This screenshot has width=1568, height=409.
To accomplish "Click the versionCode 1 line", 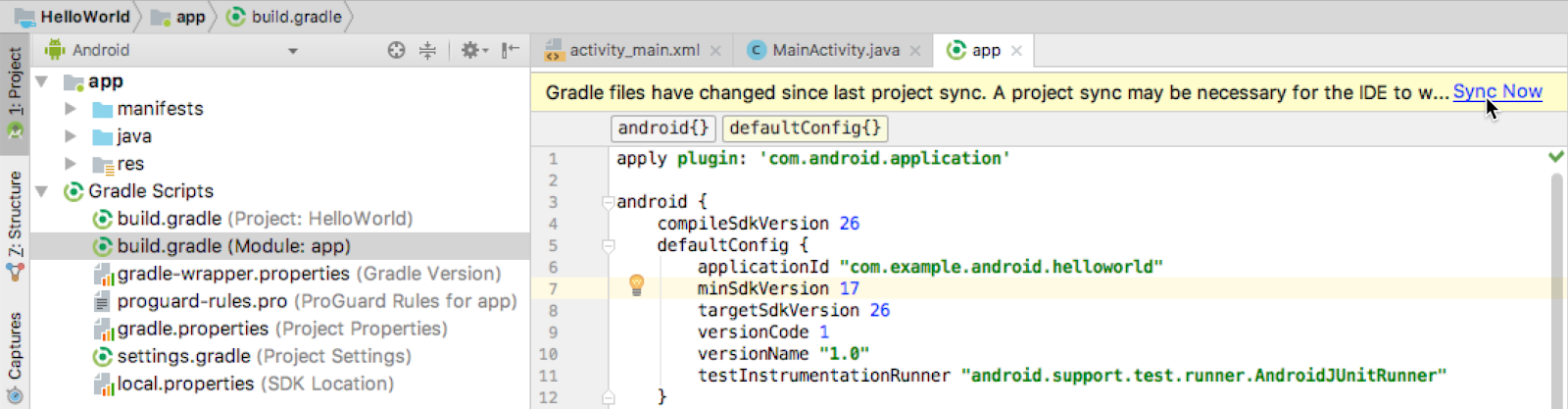I will [x=763, y=332].
